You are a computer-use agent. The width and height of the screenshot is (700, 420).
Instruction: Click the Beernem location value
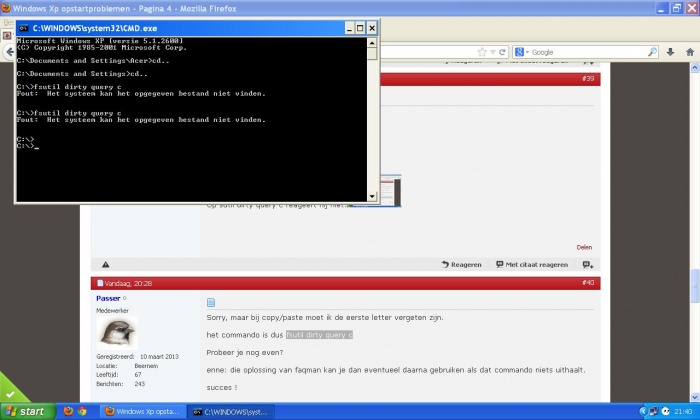[146, 366]
